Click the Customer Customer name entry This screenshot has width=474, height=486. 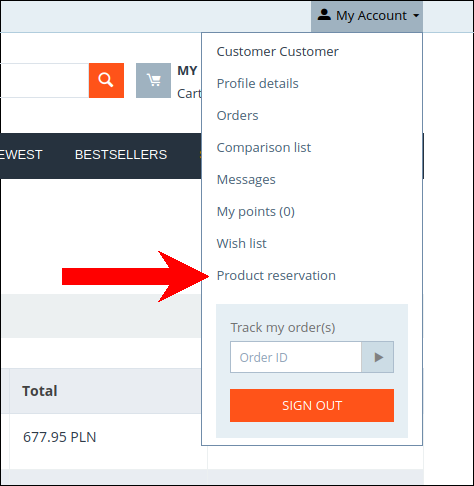point(277,52)
